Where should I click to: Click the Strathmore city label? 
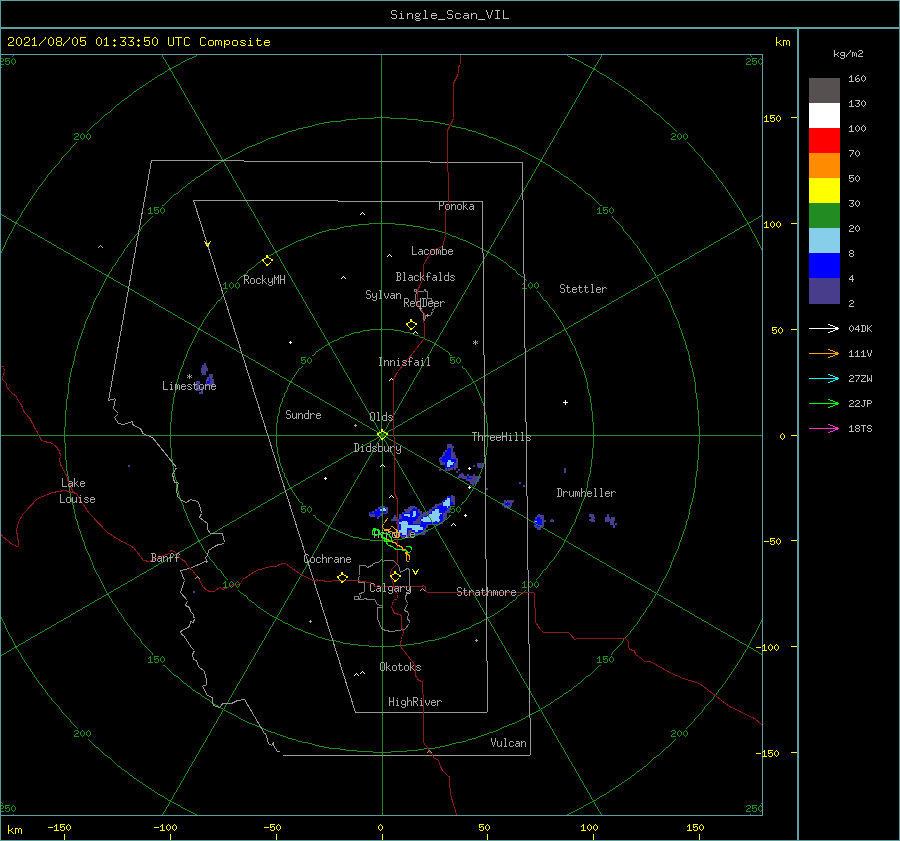coord(486,592)
